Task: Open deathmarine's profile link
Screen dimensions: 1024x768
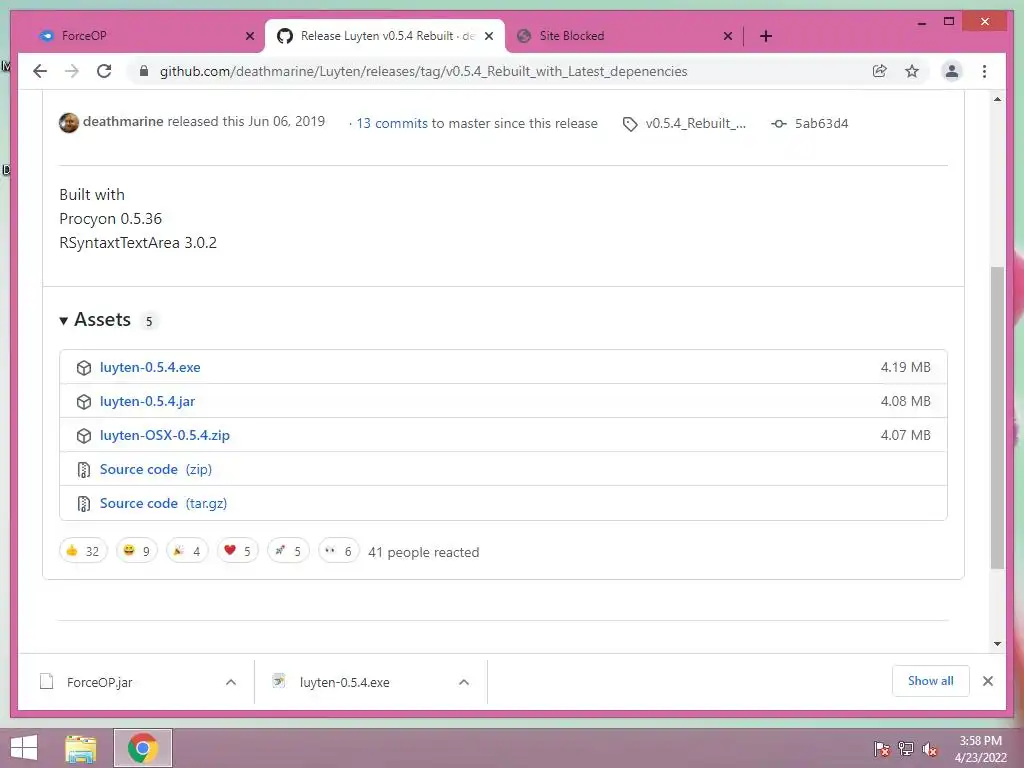Action: tap(123, 121)
